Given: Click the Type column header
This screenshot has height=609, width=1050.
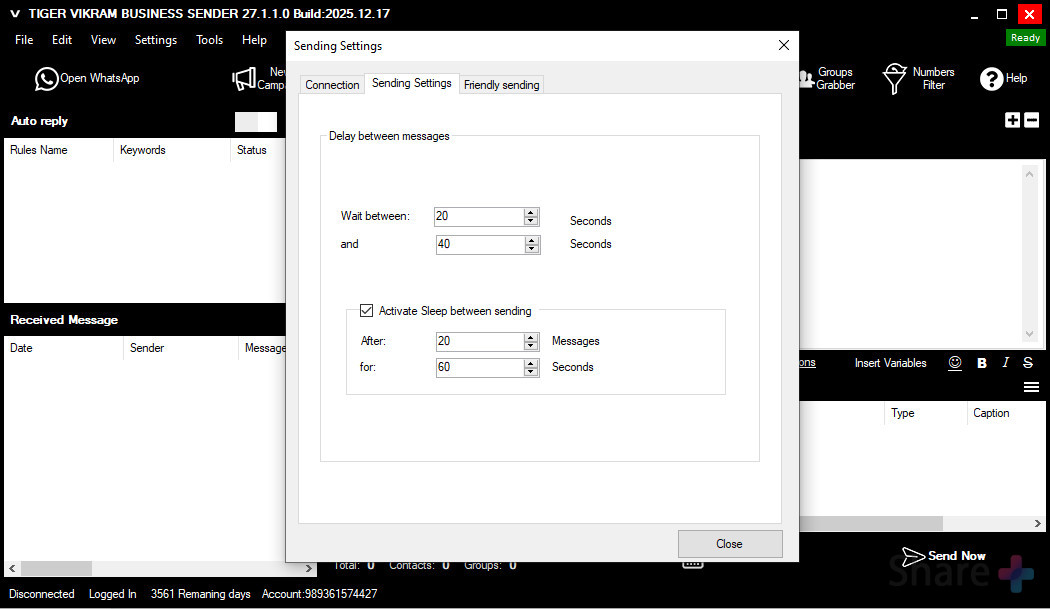Looking at the screenshot, I should [x=925, y=413].
